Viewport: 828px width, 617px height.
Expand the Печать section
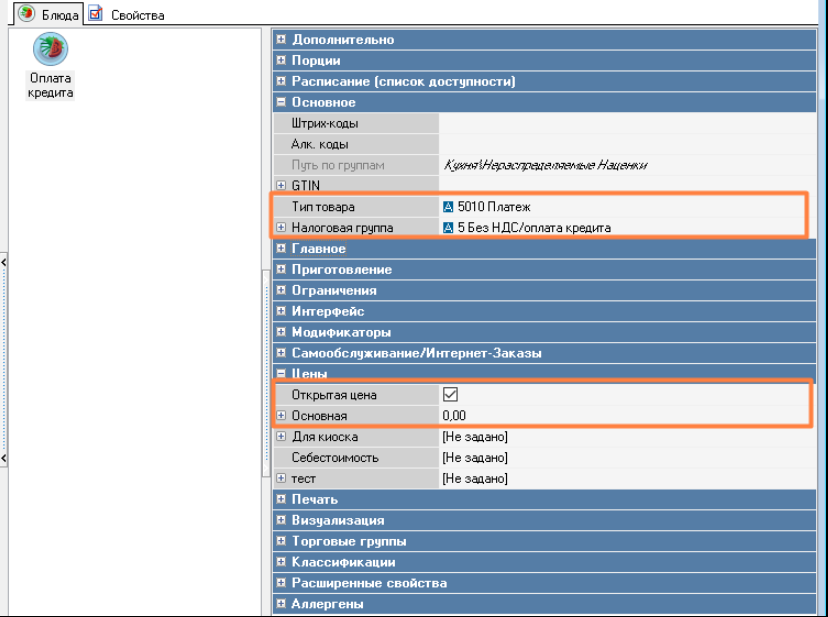[282, 499]
